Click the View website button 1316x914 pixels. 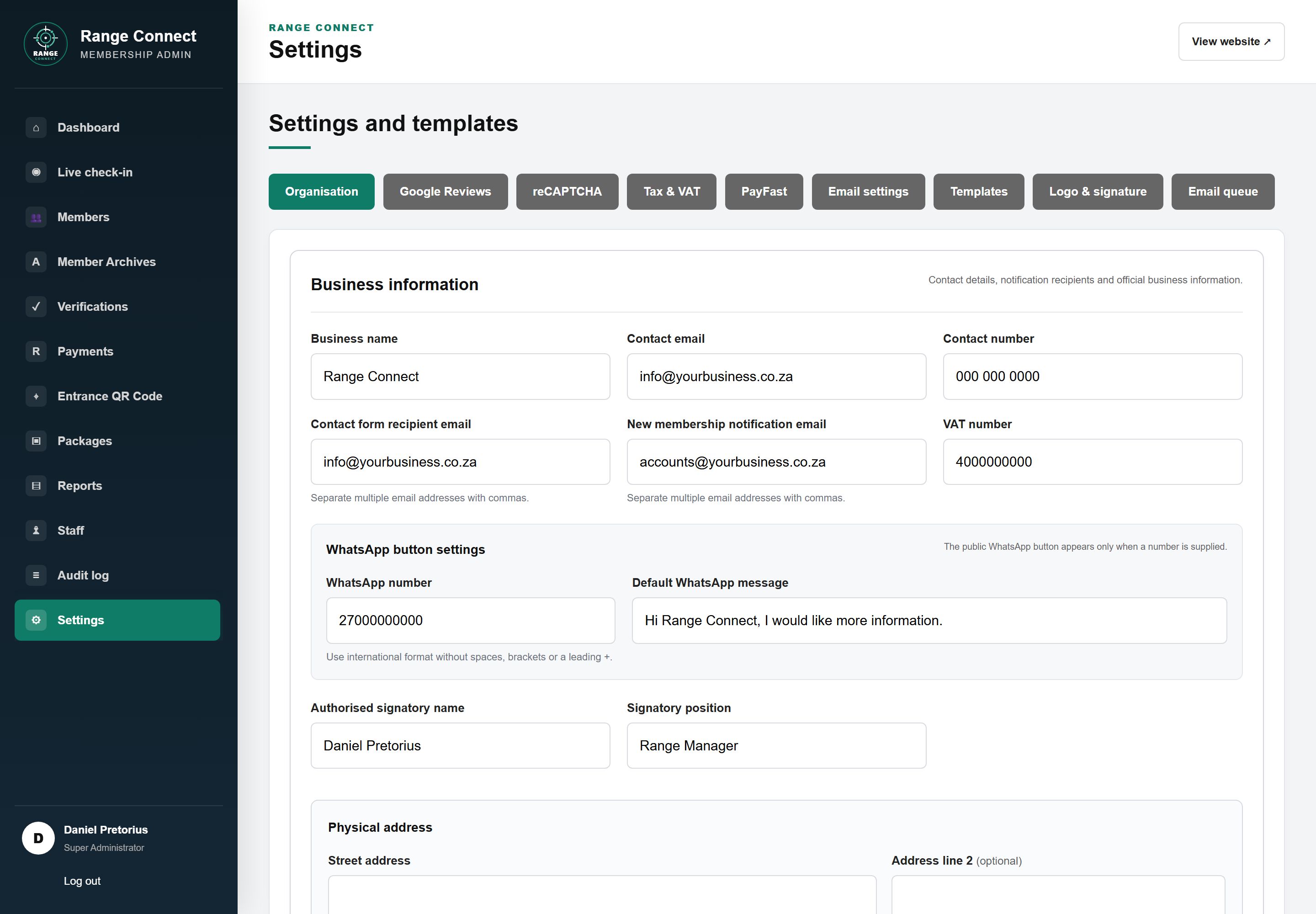tap(1231, 42)
